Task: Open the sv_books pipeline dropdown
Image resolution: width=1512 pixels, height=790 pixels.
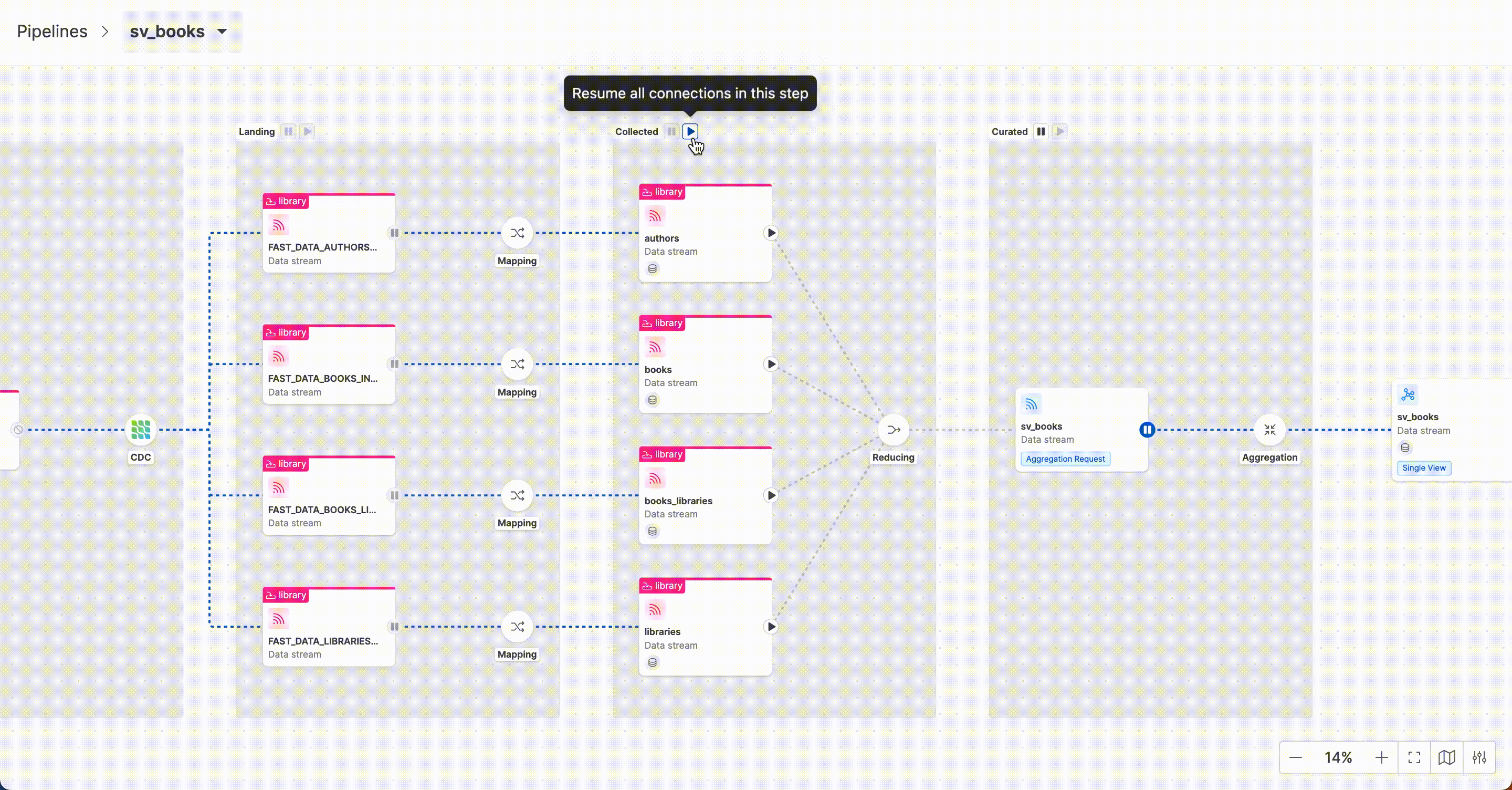Action: coord(222,31)
